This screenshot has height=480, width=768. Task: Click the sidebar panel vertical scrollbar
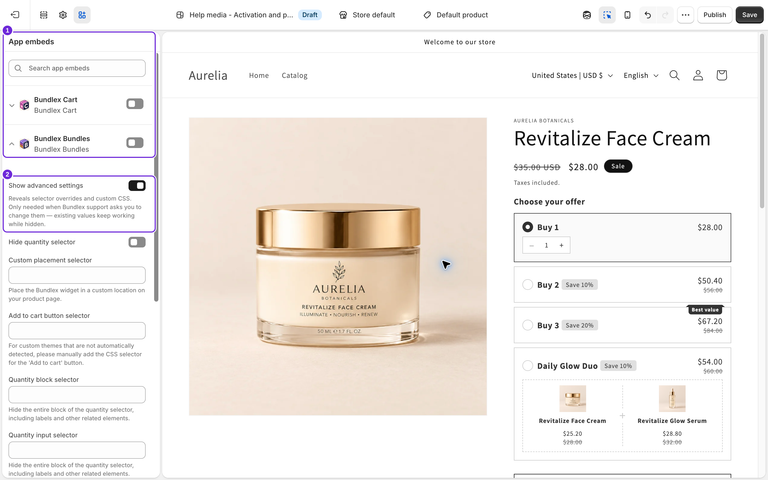pyautogui.click(x=156, y=176)
